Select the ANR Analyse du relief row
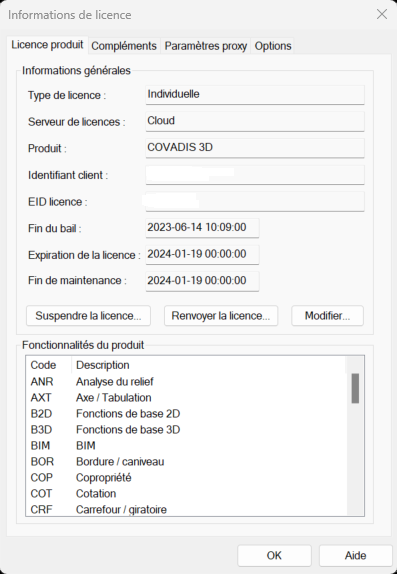 (186, 381)
